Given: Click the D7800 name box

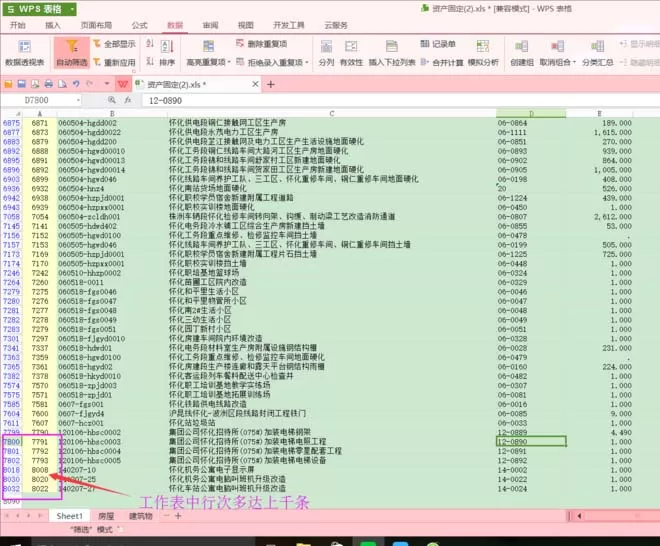Looking at the screenshot, I should tap(37, 100).
